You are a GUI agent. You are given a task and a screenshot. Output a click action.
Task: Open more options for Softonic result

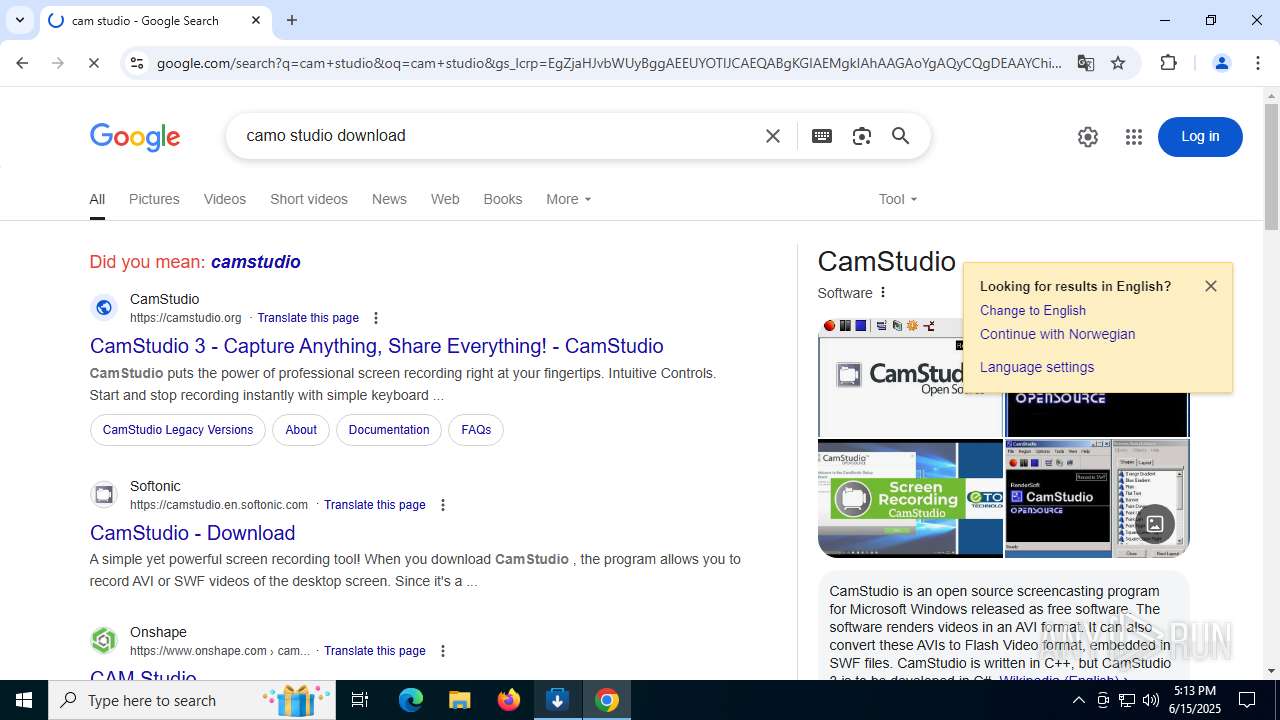tap(443, 505)
